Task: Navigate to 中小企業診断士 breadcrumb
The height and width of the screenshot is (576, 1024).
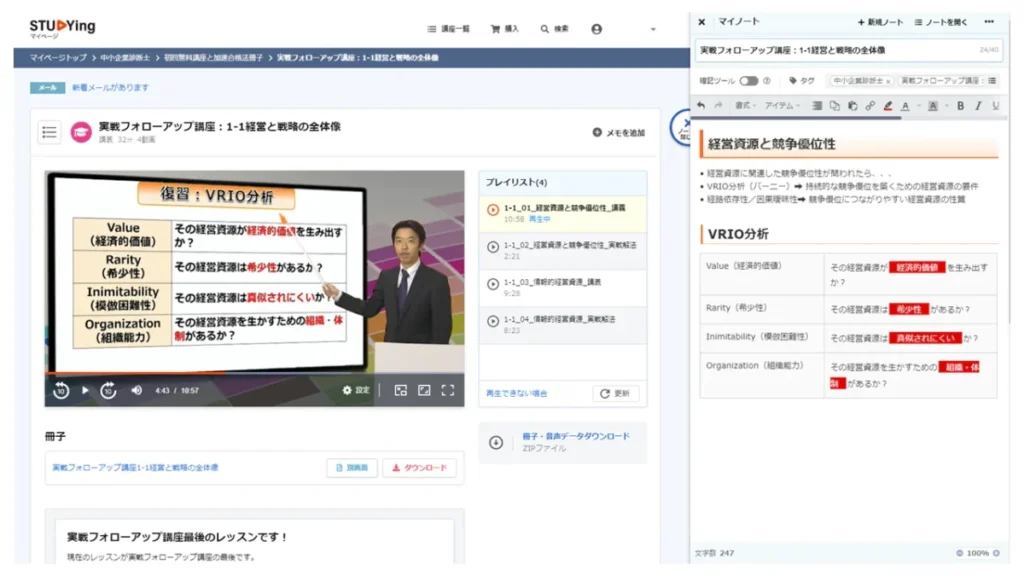Action: click(x=125, y=57)
